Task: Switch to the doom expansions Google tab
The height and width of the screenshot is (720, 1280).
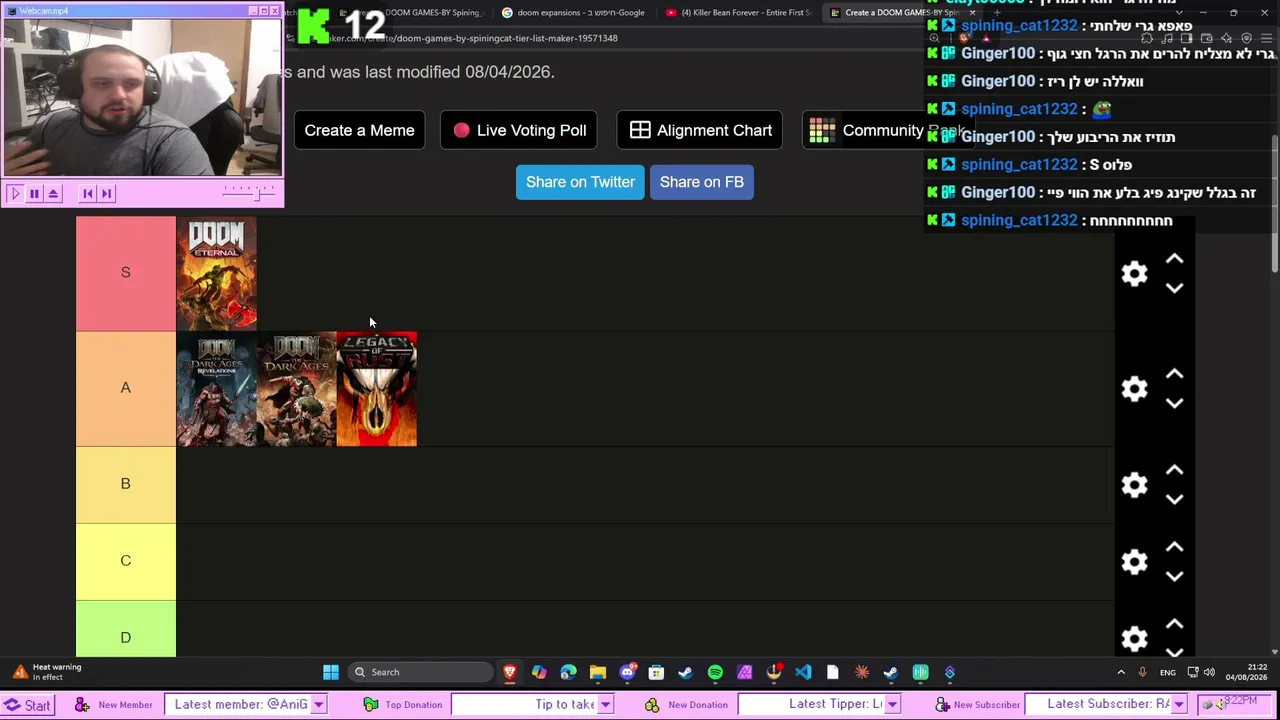Action: [x=573, y=13]
